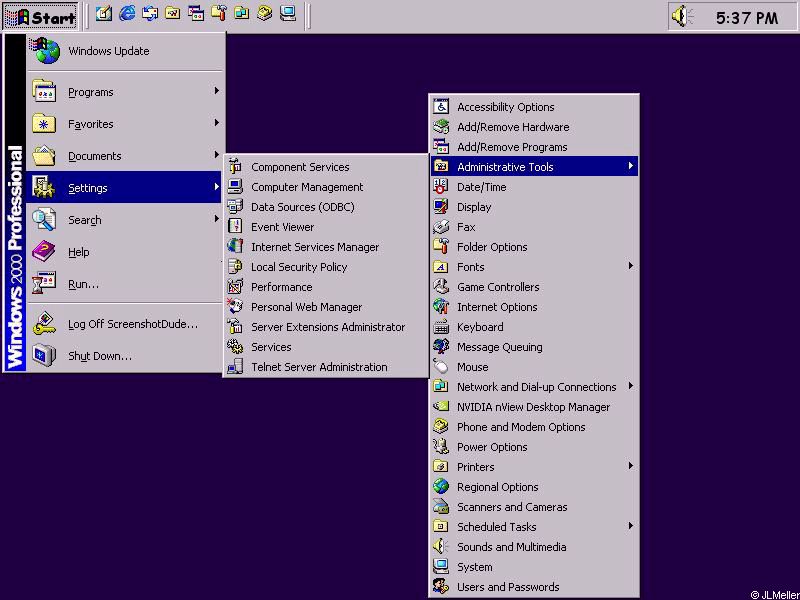Expand Printers submenu arrow

click(631, 466)
